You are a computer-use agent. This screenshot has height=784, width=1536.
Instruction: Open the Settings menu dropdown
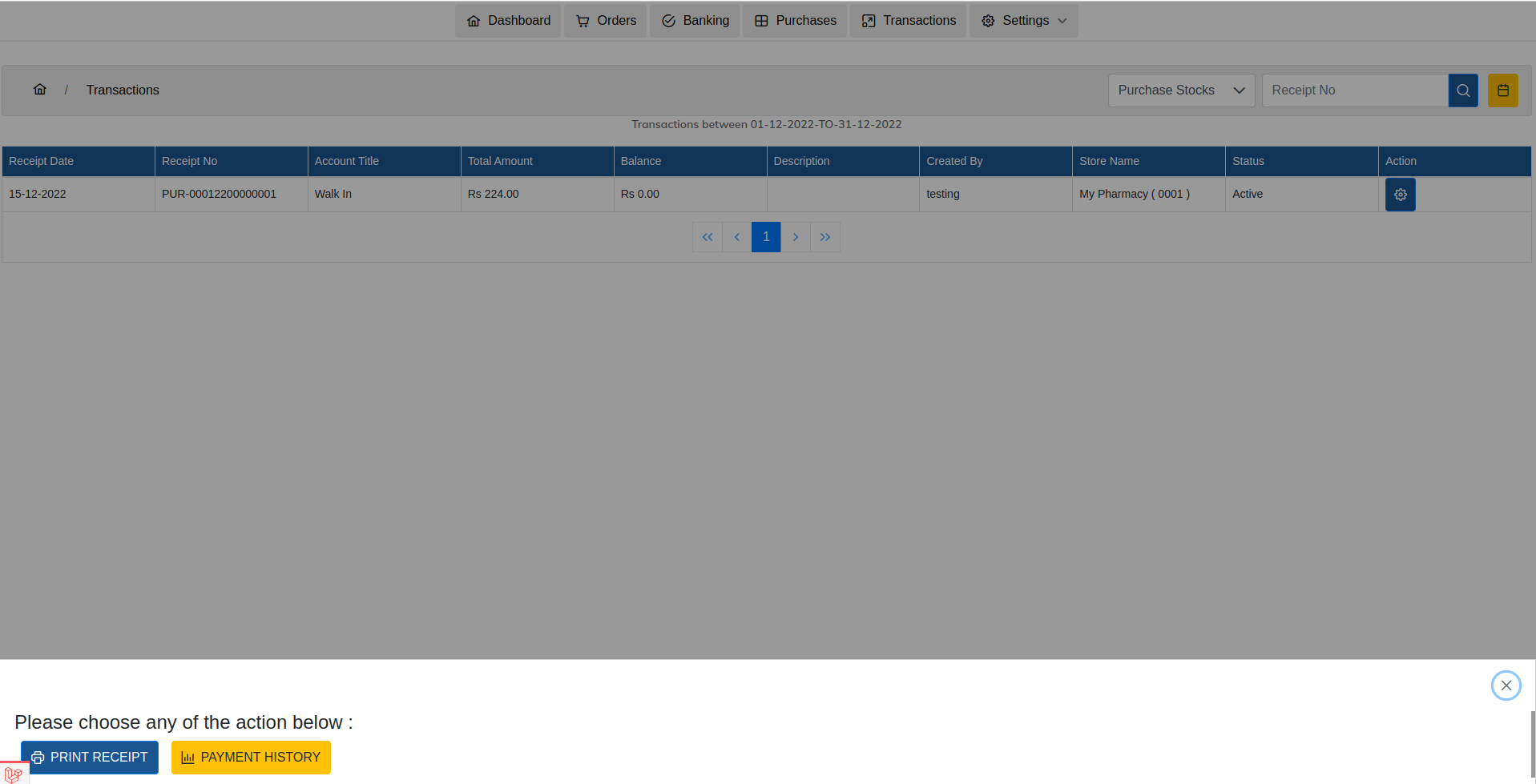pos(1023,21)
